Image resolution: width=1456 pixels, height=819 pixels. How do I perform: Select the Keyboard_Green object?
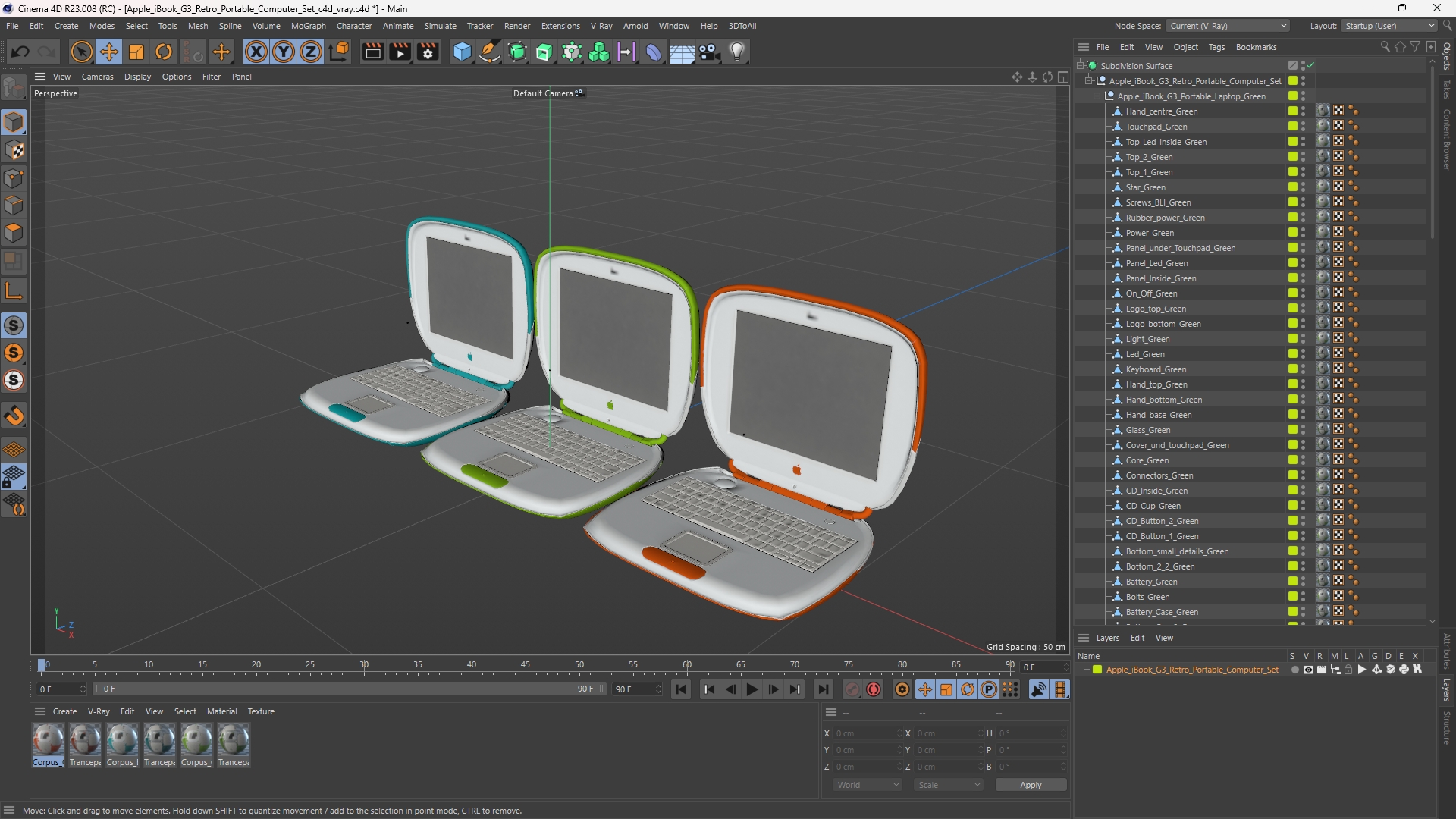point(1156,369)
